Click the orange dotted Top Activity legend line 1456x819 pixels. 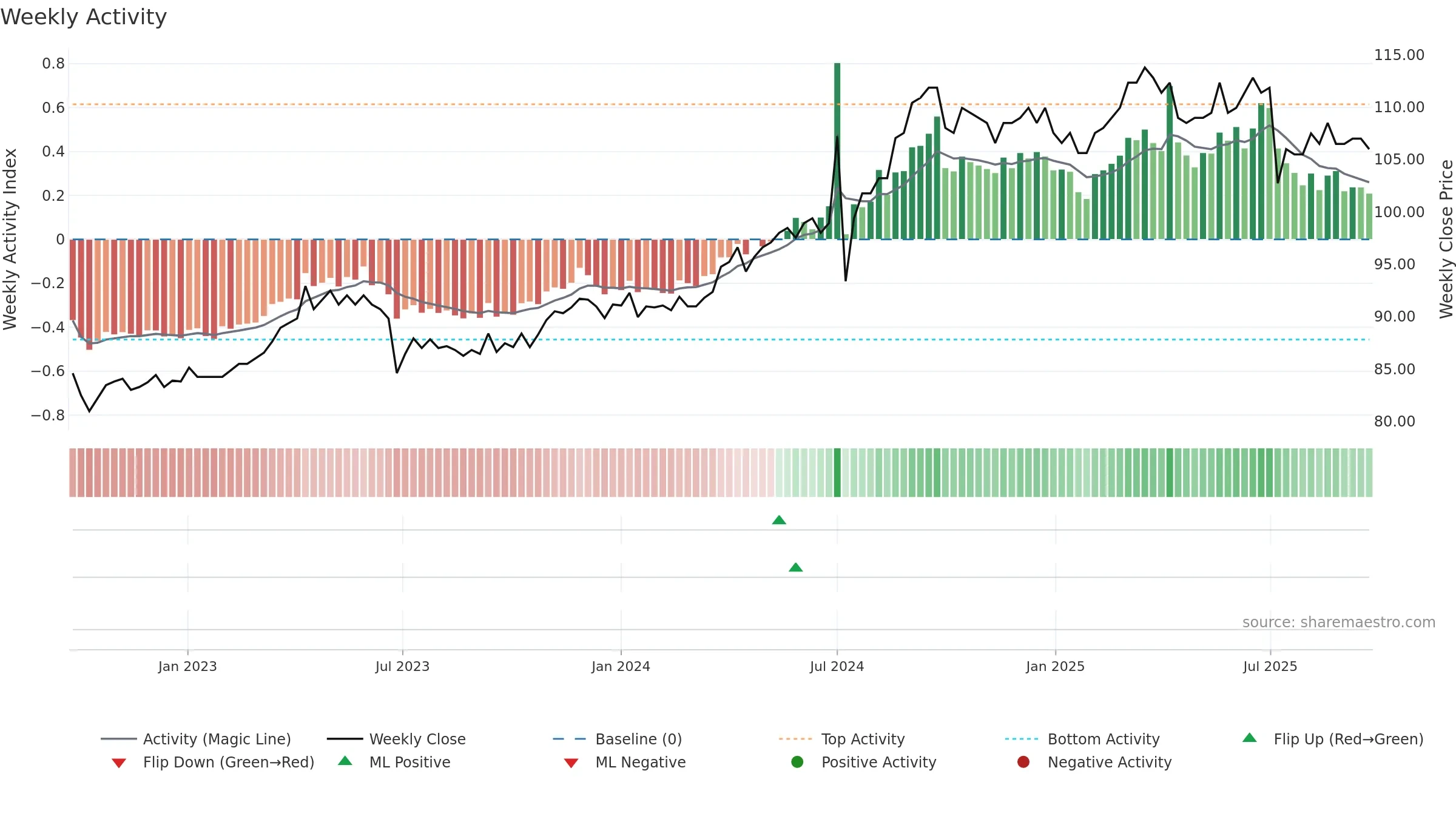tap(795, 739)
